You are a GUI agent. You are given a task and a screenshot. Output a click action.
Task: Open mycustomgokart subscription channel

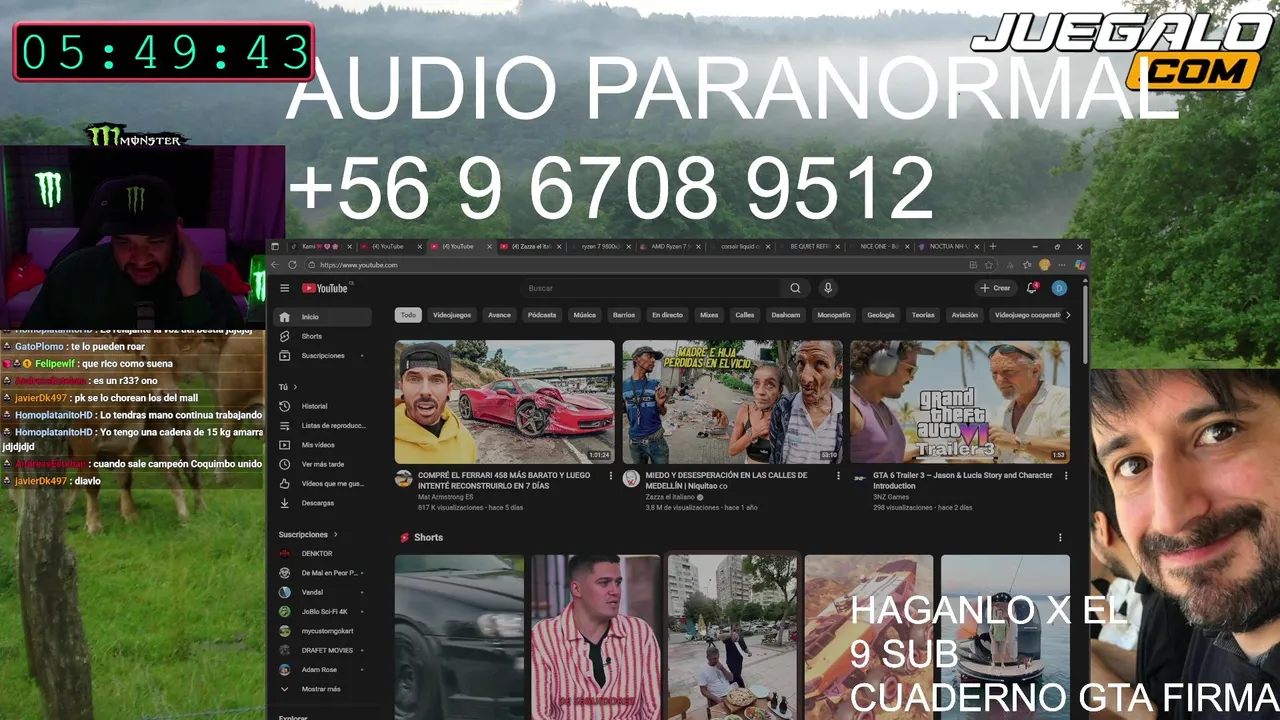coord(322,631)
